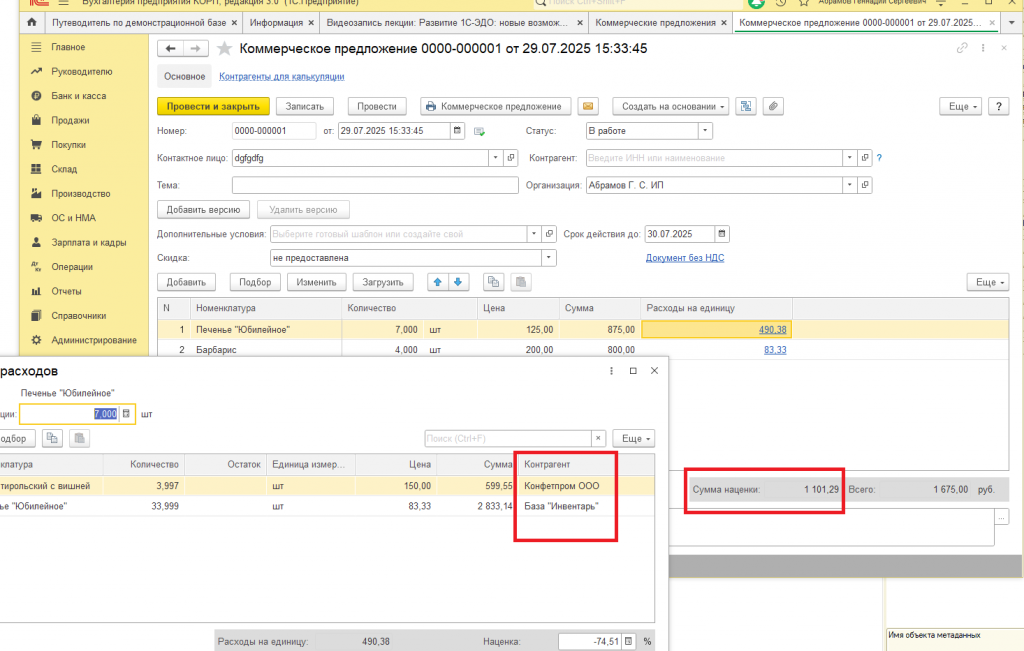This screenshot has width=1024, height=651.
Task: Open the expenses dialog three-dot menu
Action: tap(611, 371)
